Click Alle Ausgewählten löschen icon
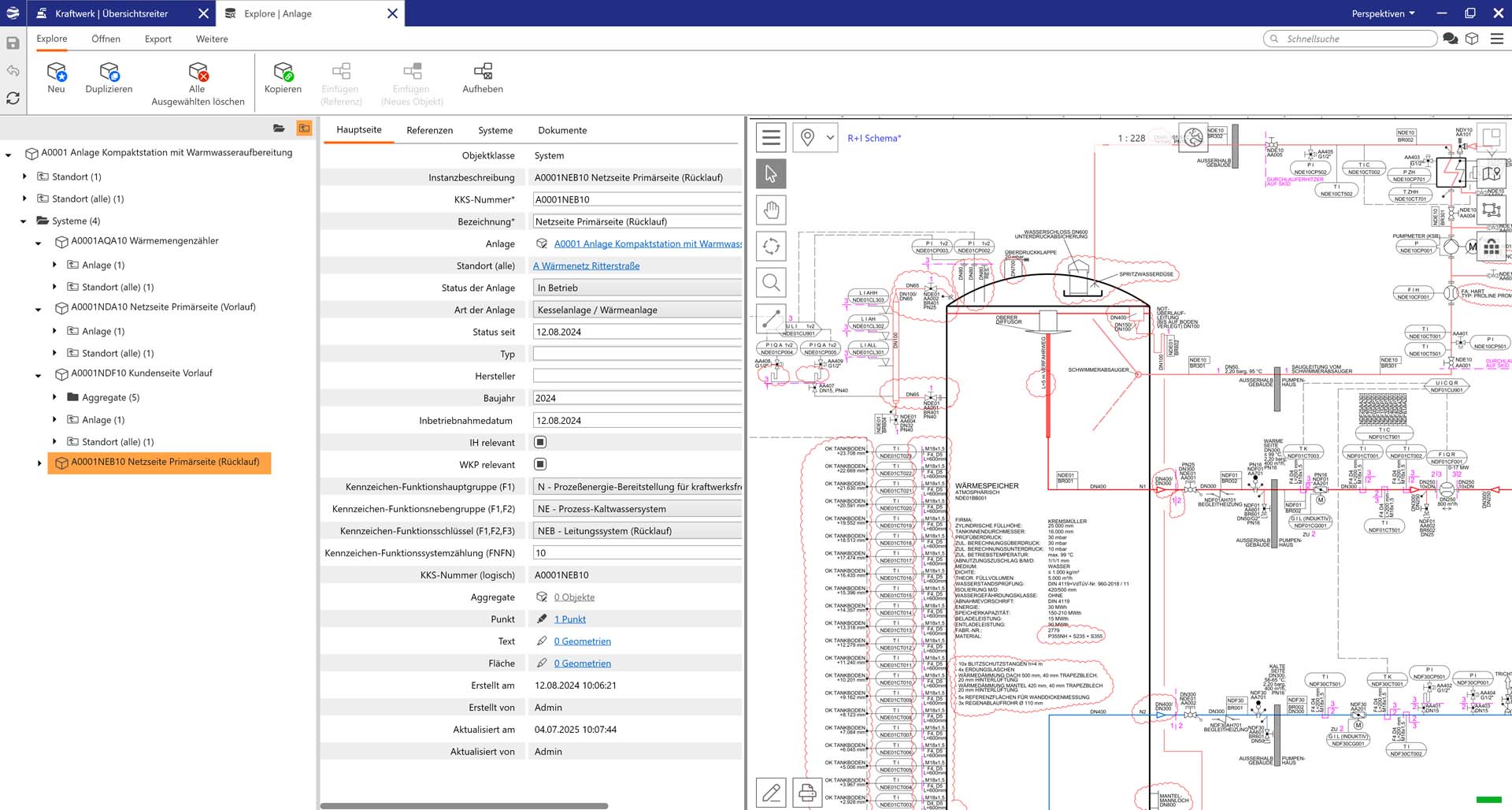The height and width of the screenshot is (810, 1512). (198, 72)
